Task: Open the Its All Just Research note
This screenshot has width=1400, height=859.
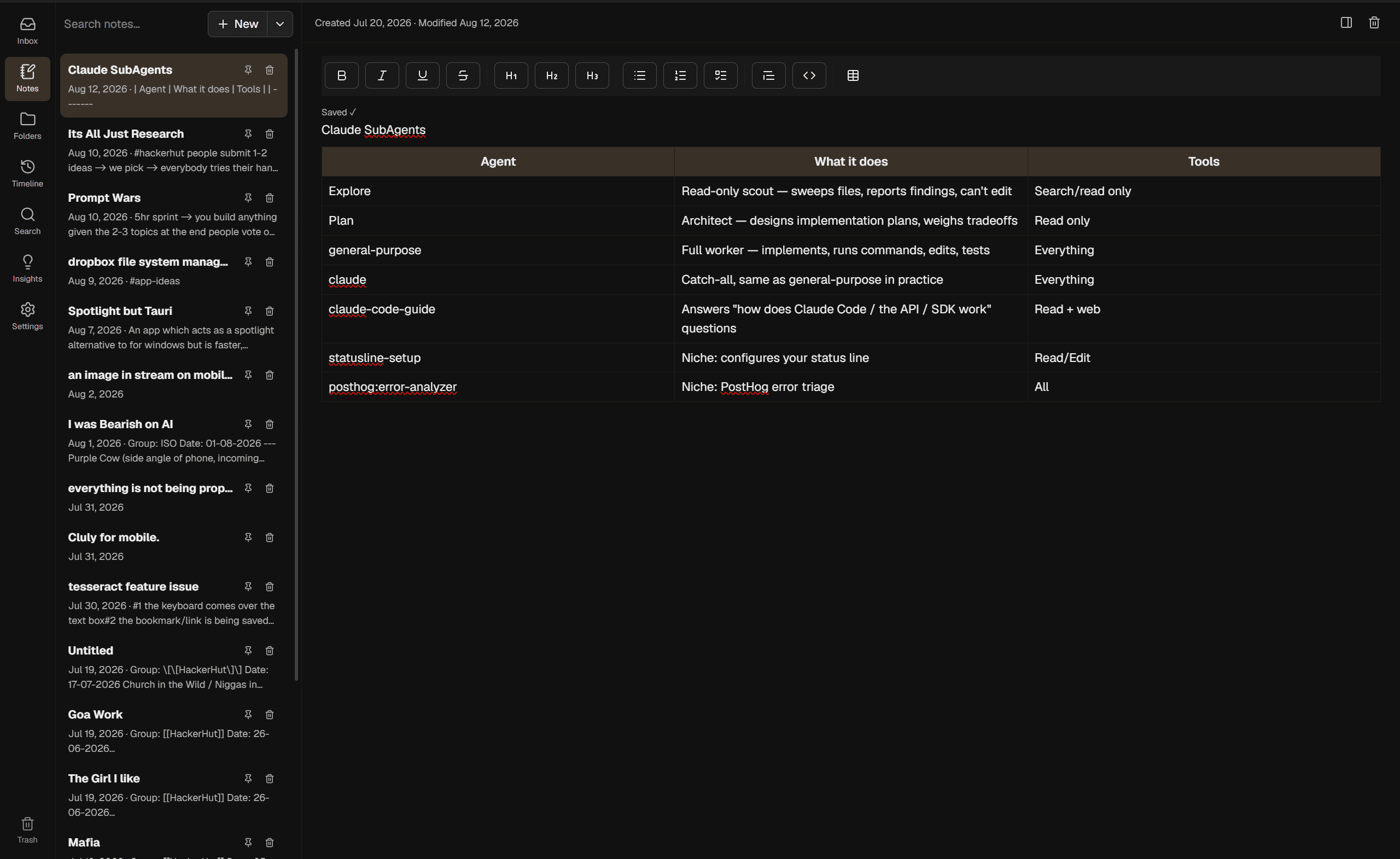Action: [174, 150]
